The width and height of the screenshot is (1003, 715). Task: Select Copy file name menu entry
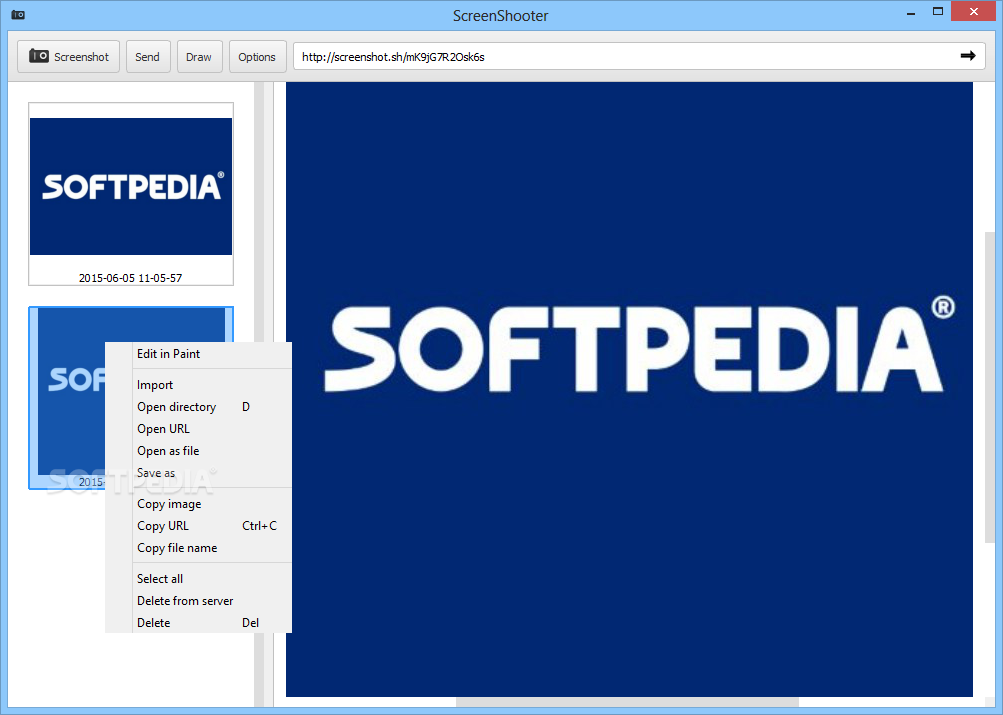[x=198, y=548]
